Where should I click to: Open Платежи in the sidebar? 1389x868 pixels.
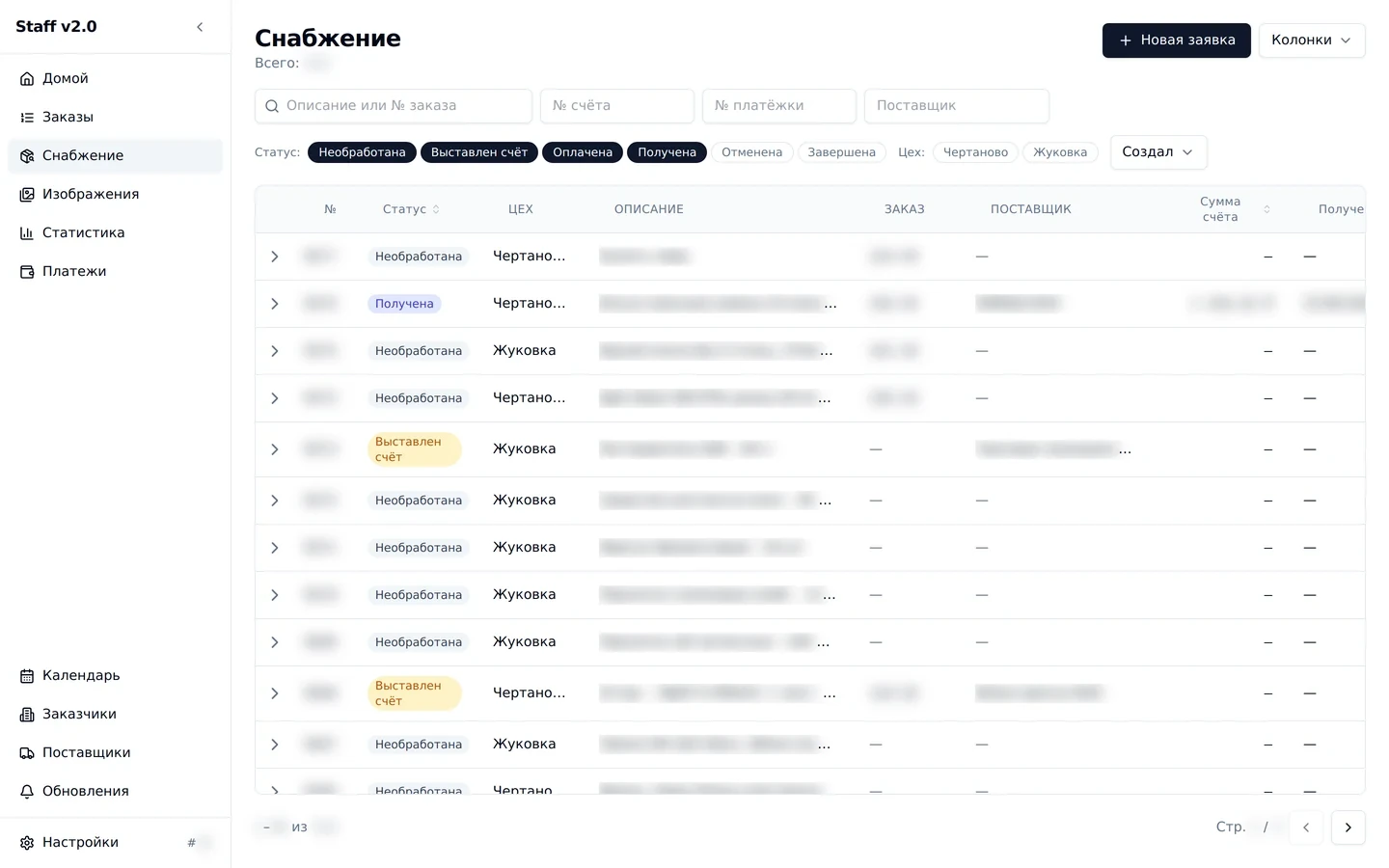(x=116, y=272)
